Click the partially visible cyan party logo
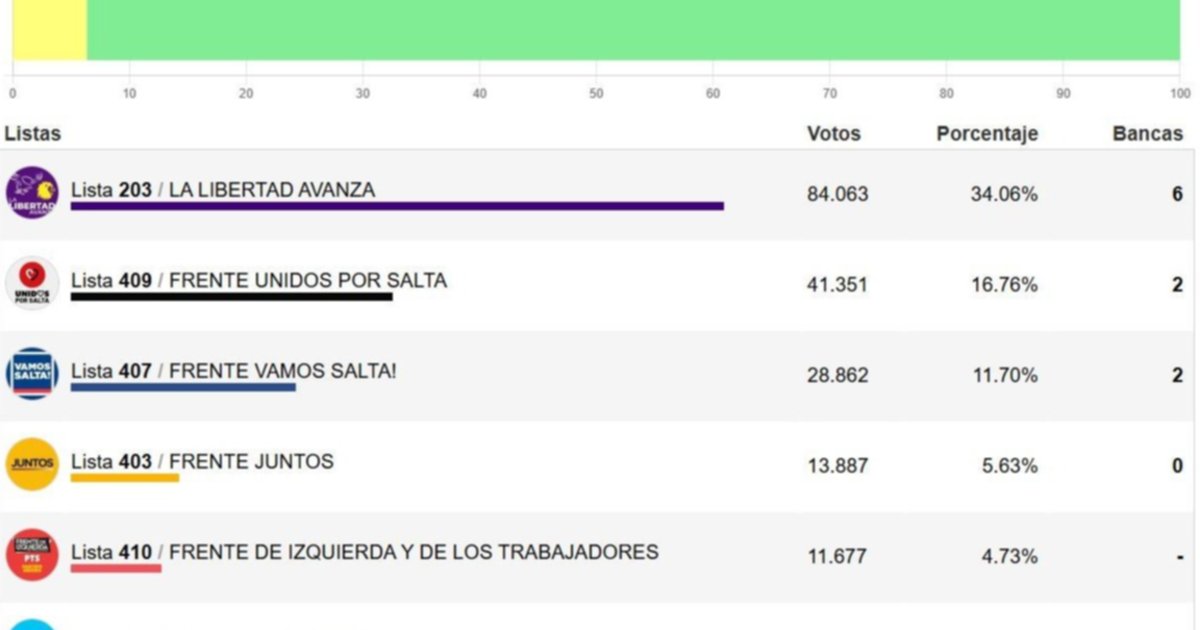The width and height of the screenshot is (1200, 630). (32, 624)
